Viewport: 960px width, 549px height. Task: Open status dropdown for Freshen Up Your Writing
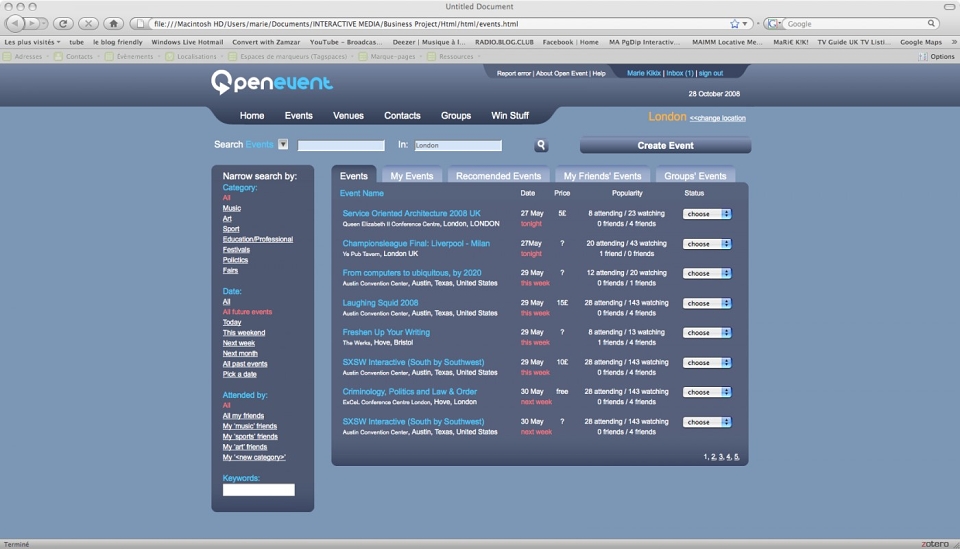pos(707,332)
